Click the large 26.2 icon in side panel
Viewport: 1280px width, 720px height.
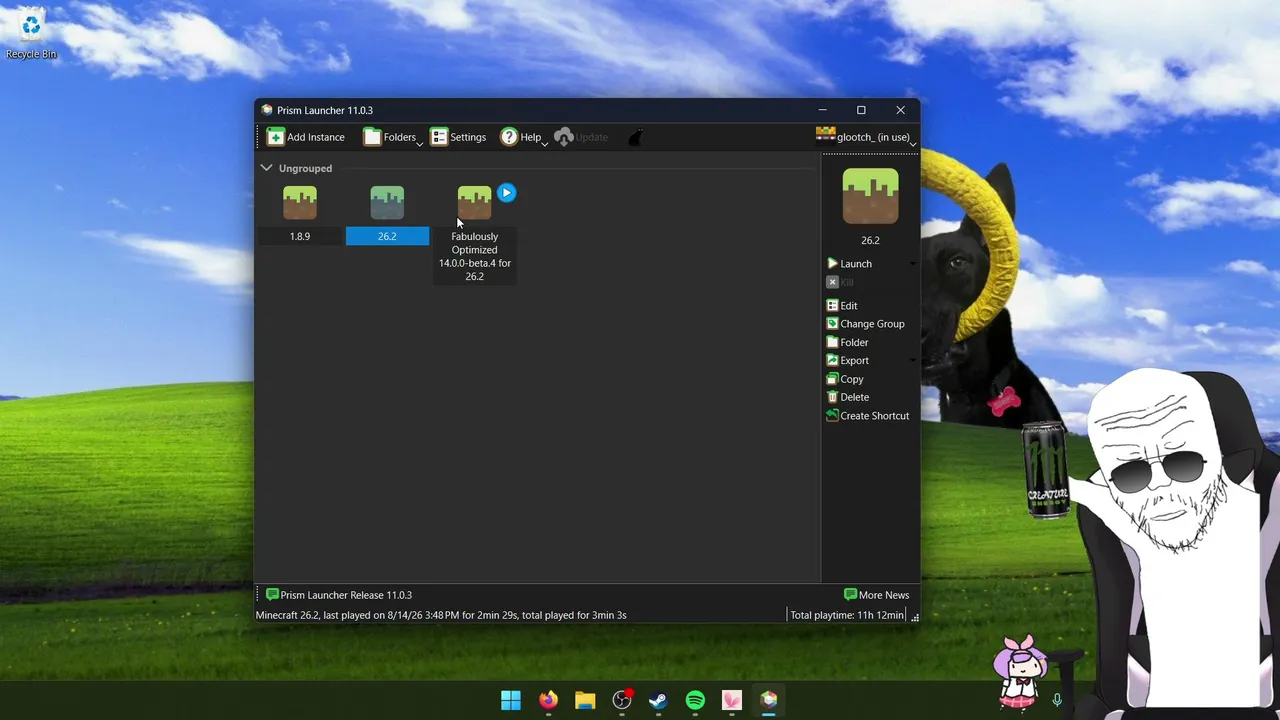point(870,196)
